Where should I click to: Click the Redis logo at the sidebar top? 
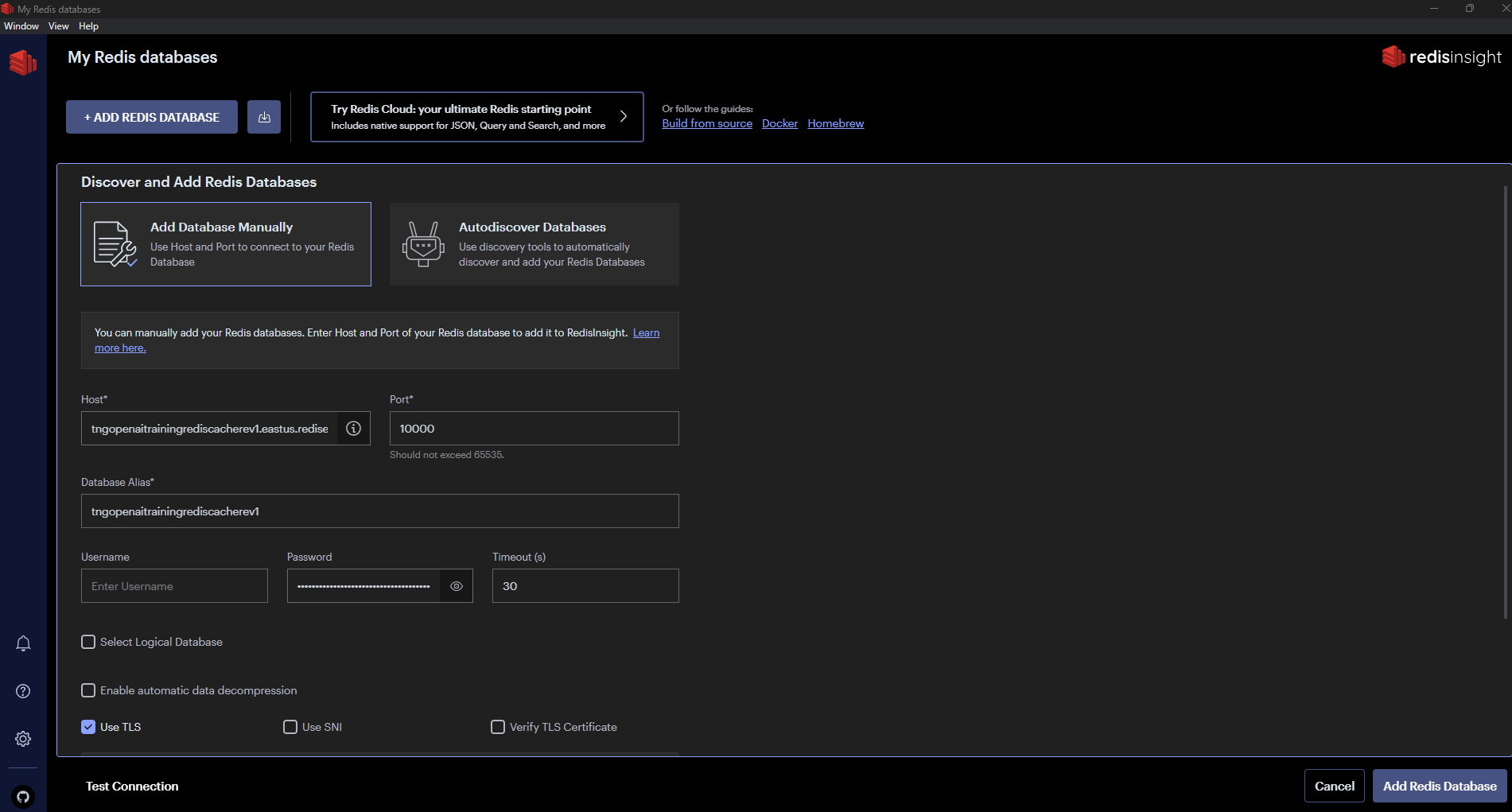(22, 62)
